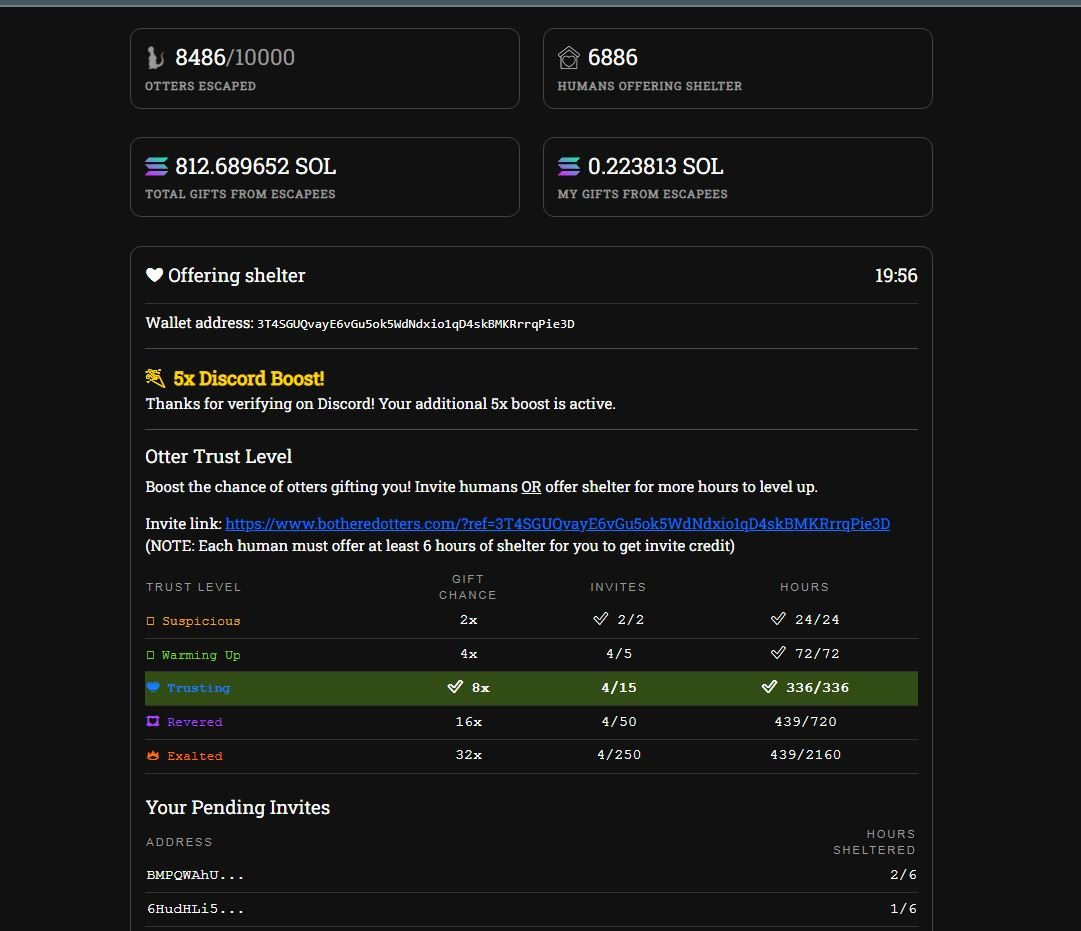Click the 8486/10000 otters escaped count
The image size is (1081, 931).
click(x=235, y=57)
